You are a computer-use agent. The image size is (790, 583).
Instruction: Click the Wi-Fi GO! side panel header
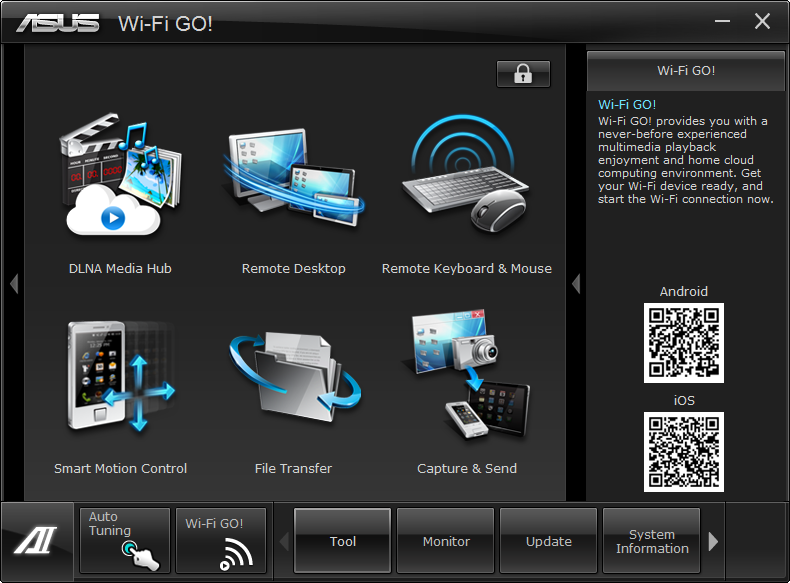(686, 71)
